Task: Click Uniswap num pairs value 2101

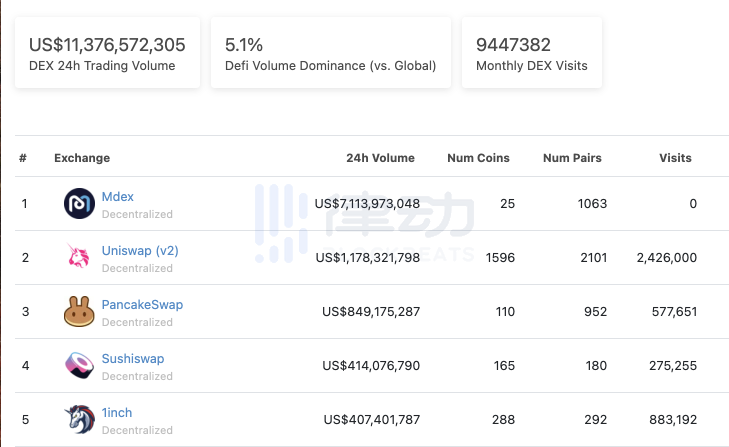Action: coord(593,257)
